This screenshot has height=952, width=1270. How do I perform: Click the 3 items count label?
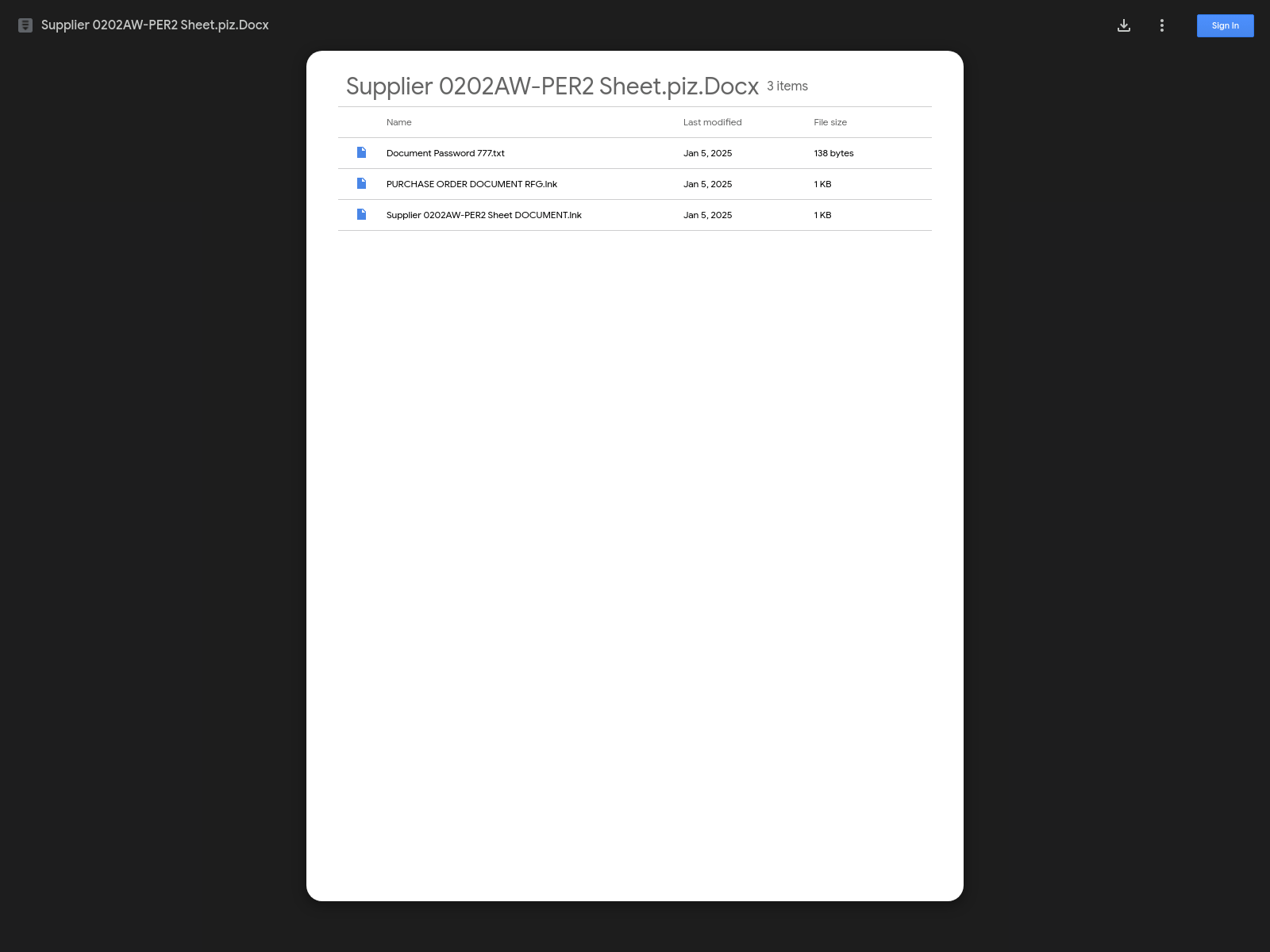787,86
